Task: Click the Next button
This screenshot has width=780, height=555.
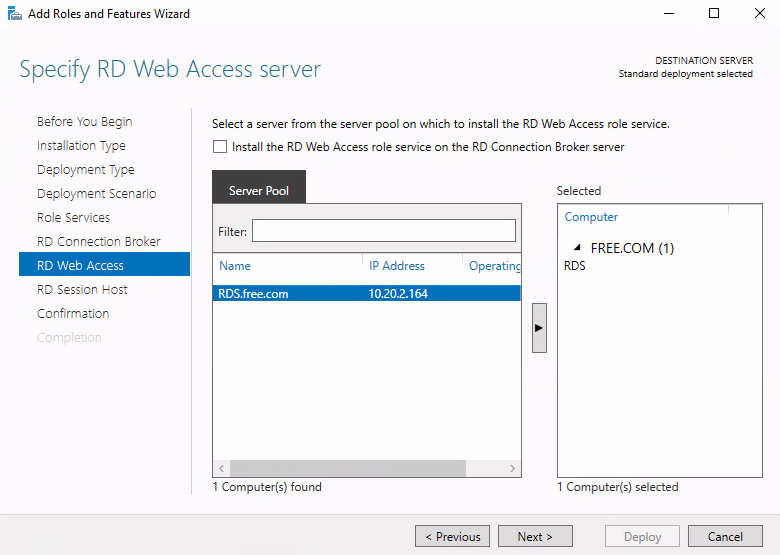Action: (x=535, y=536)
